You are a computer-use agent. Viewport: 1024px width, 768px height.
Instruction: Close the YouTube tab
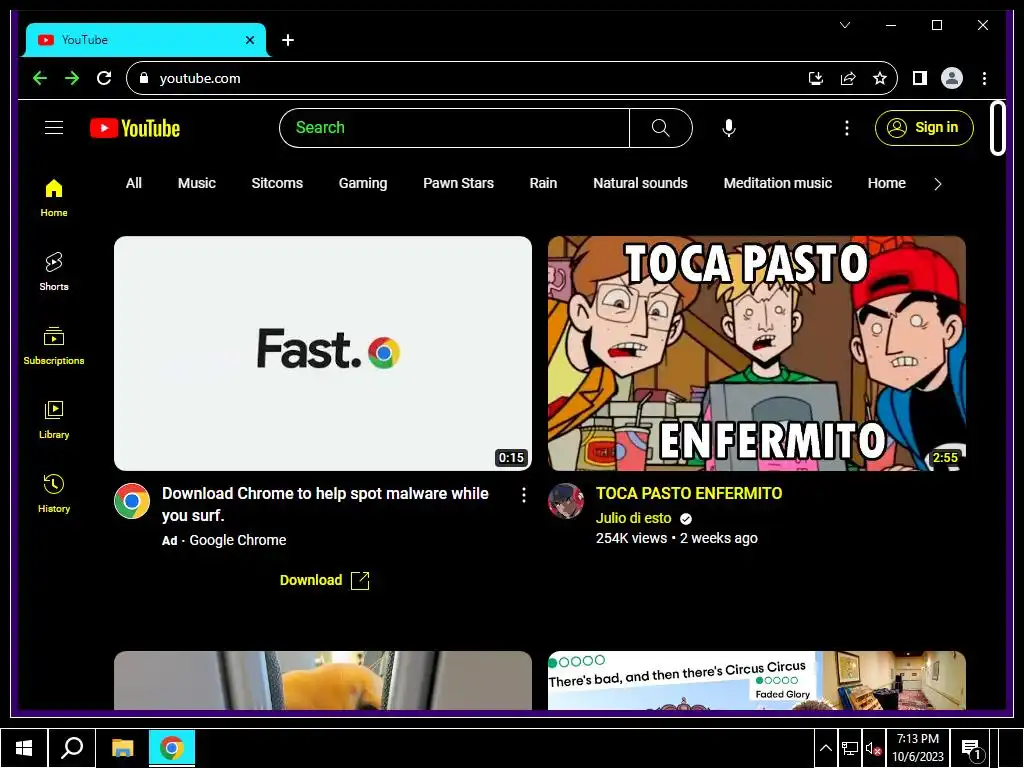[x=249, y=40]
